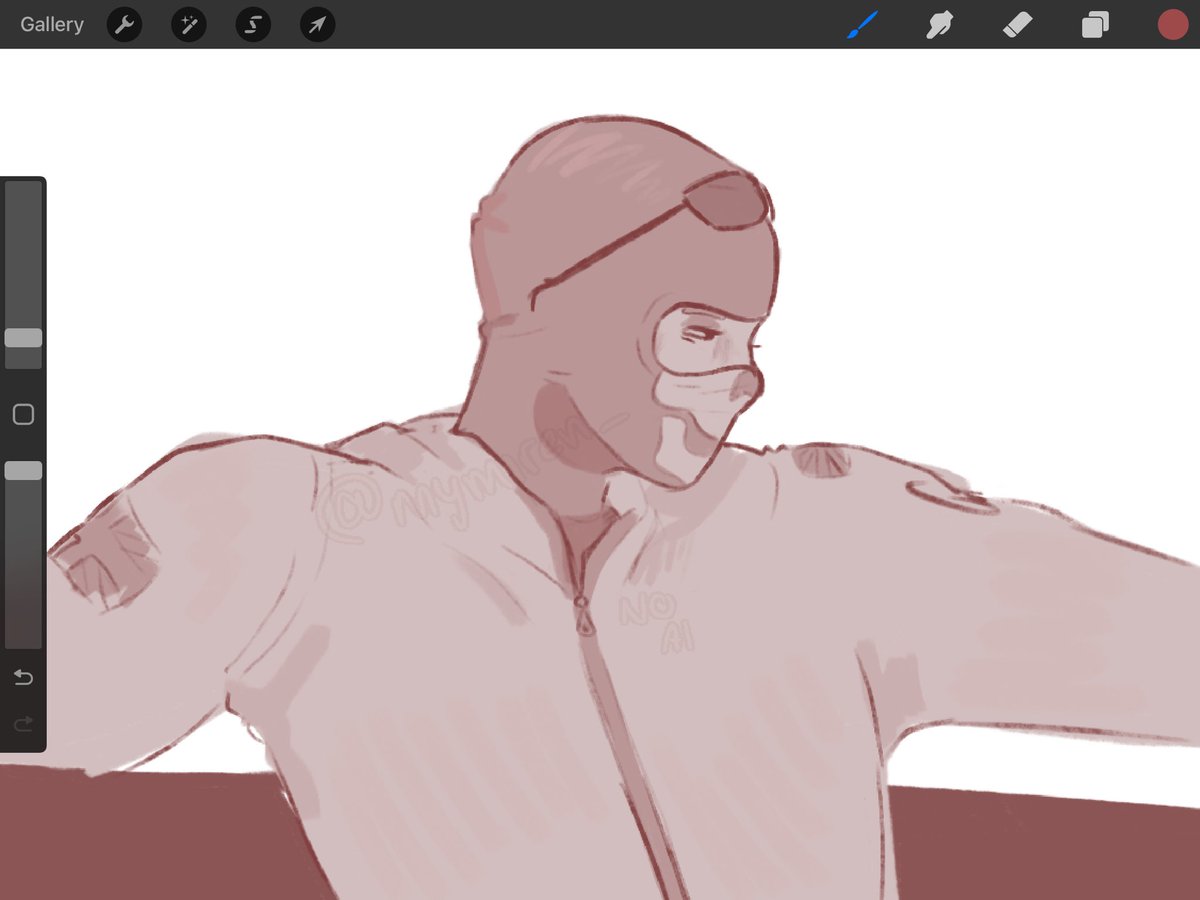
Task: Return to the Gallery
Action: coord(52,24)
